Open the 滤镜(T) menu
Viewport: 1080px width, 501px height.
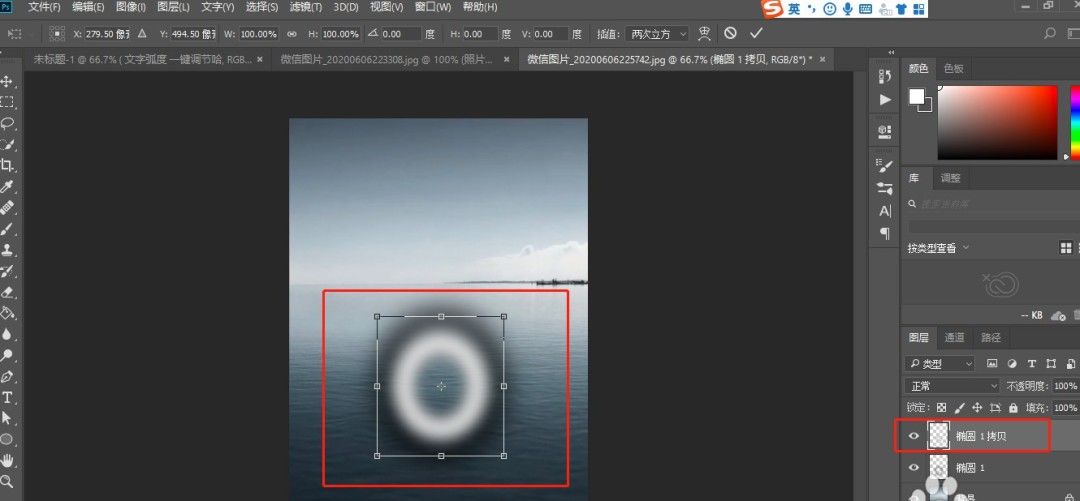[x=305, y=7]
